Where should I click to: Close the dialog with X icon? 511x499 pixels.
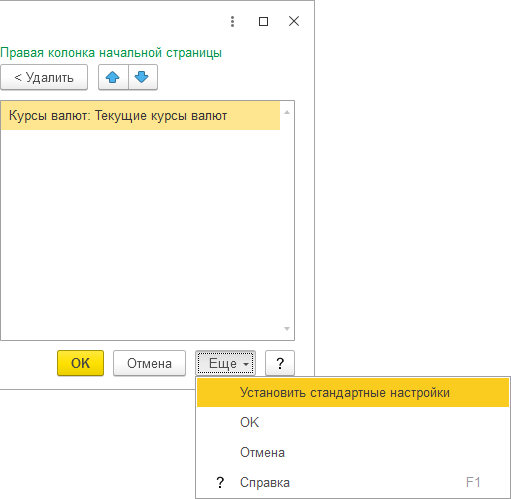294,21
